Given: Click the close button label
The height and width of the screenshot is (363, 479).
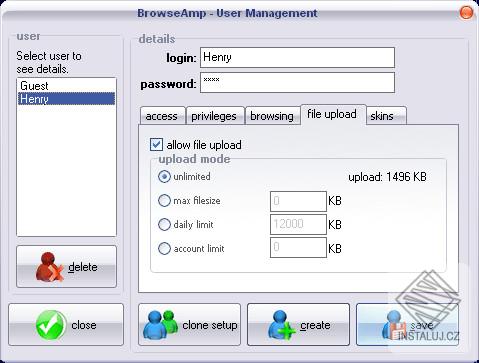Looking at the screenshot, I should click(84, 325).
